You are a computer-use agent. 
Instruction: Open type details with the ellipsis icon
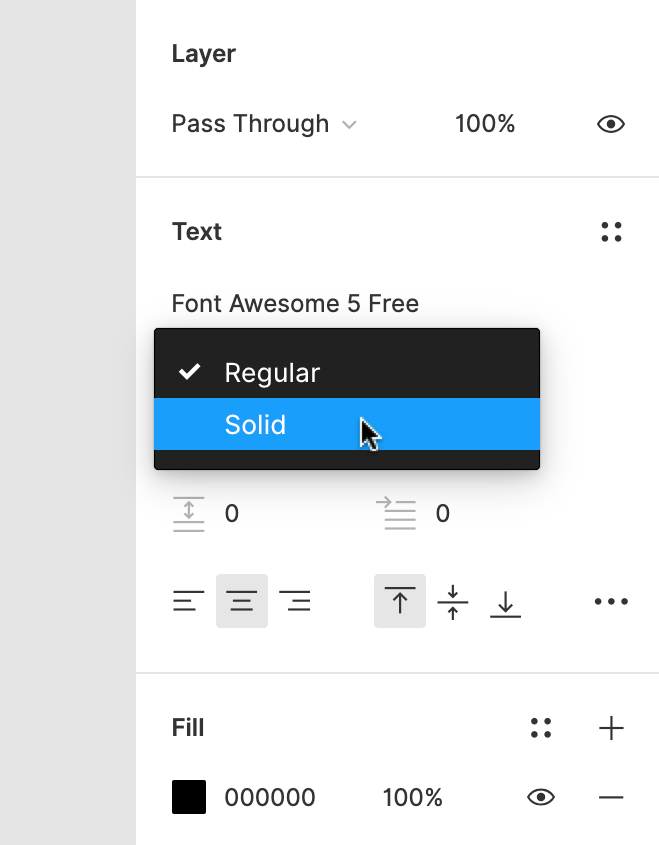[x=610, y=601]
